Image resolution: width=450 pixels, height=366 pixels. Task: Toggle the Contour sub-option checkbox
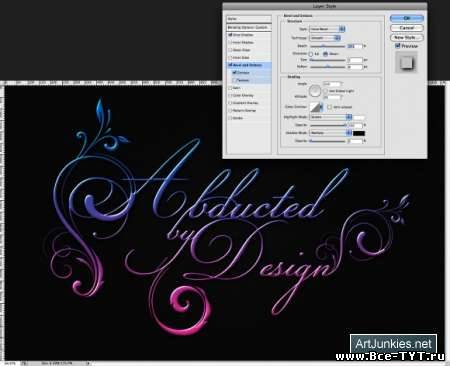tap(234, 72)
